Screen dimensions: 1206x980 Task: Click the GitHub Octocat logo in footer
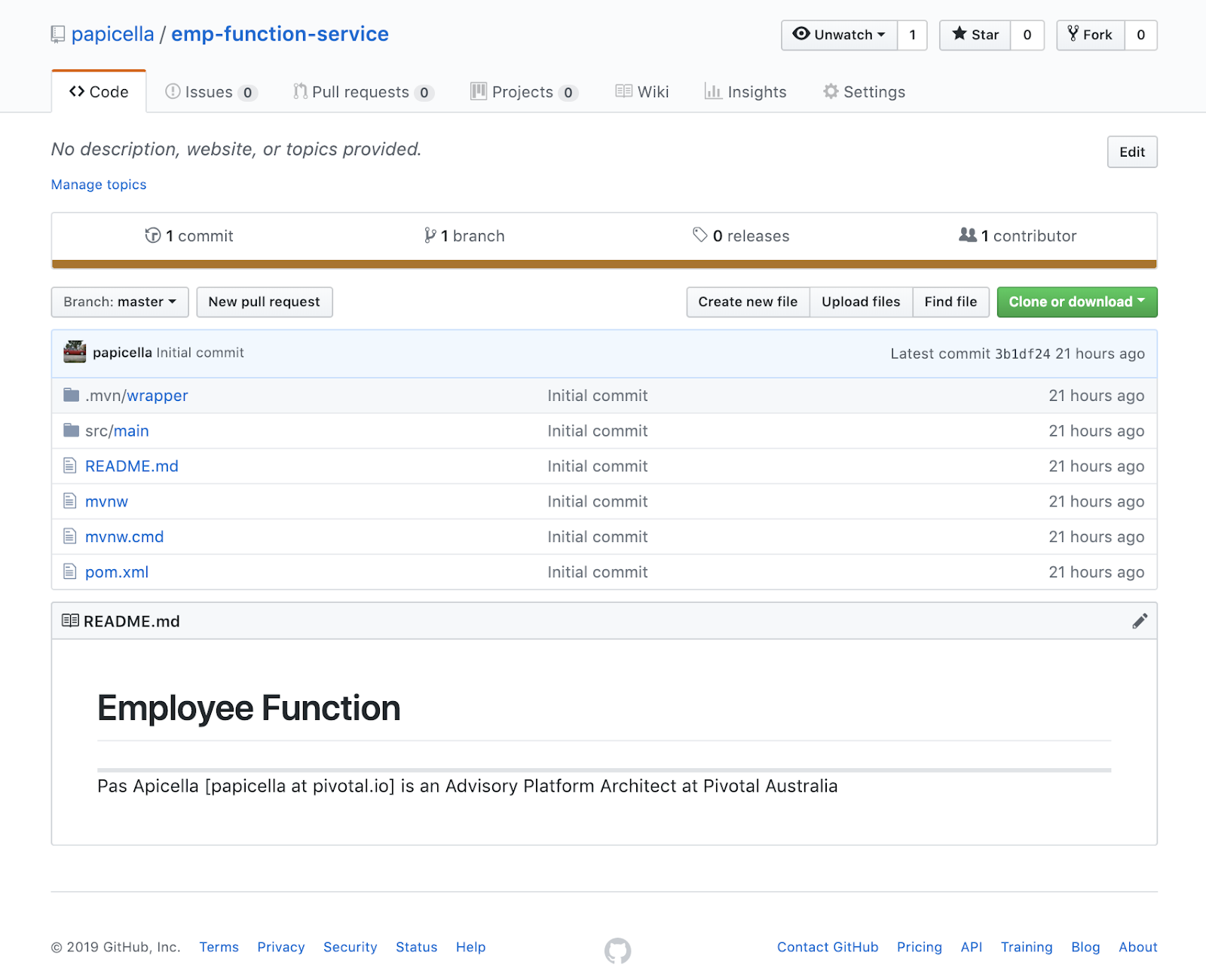(617, 951)
